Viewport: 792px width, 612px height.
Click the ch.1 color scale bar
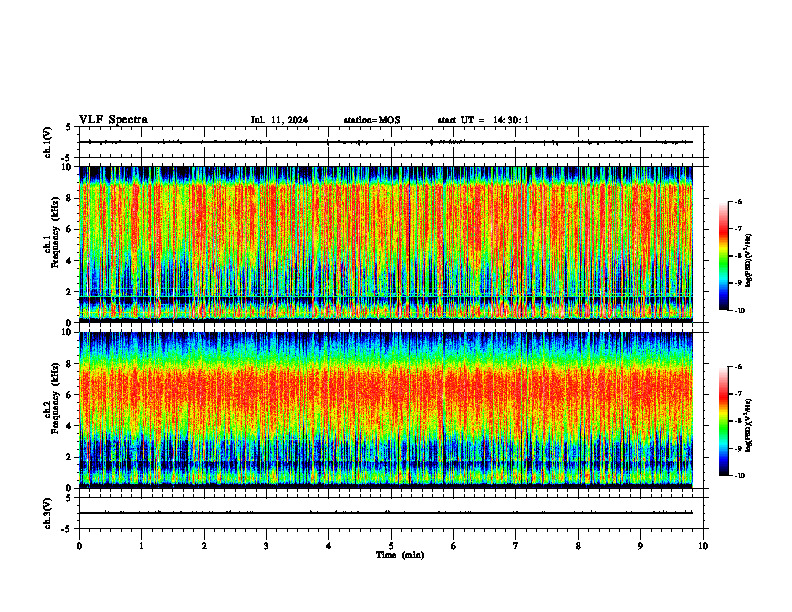click(x=724, y=256)
